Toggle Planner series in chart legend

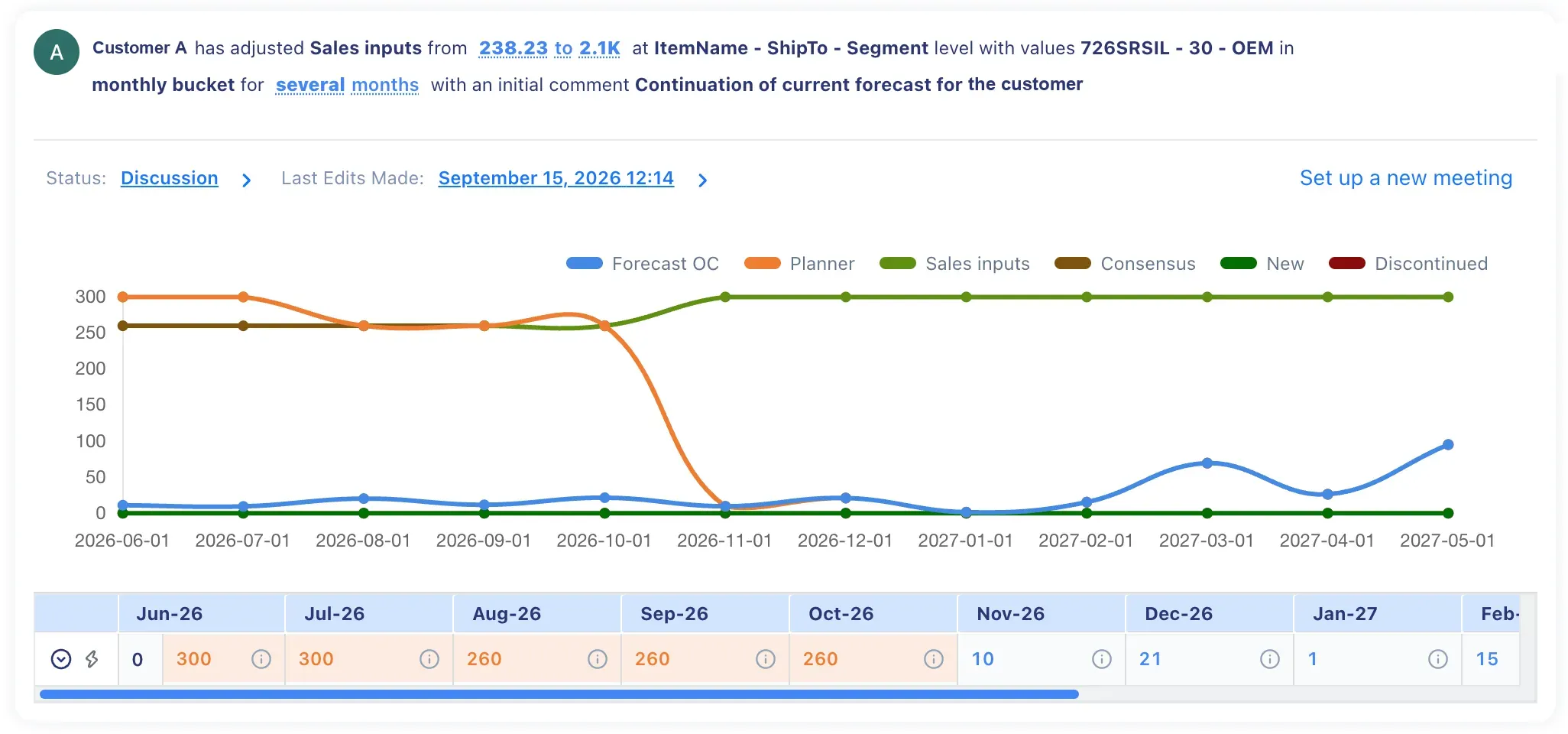tap(799, 264)
